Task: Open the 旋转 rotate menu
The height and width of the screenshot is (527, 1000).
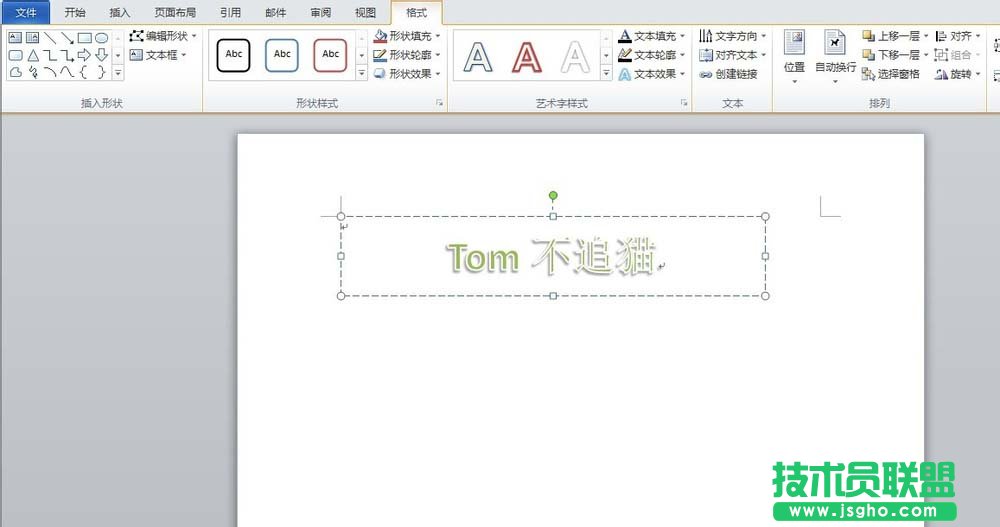Action: 957,74
